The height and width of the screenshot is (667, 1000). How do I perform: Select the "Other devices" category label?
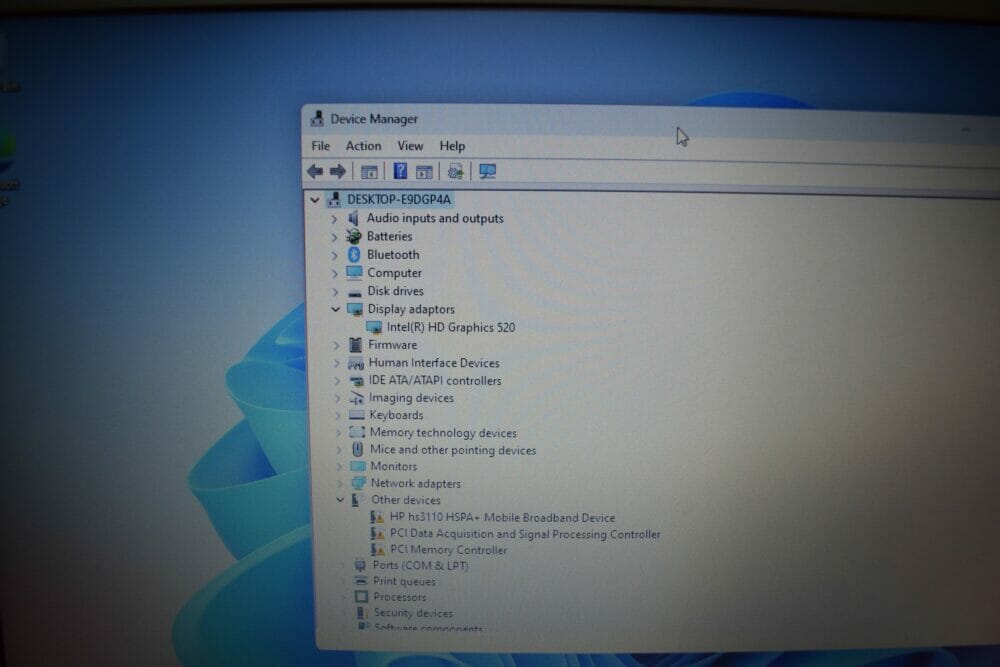[406, 500]
